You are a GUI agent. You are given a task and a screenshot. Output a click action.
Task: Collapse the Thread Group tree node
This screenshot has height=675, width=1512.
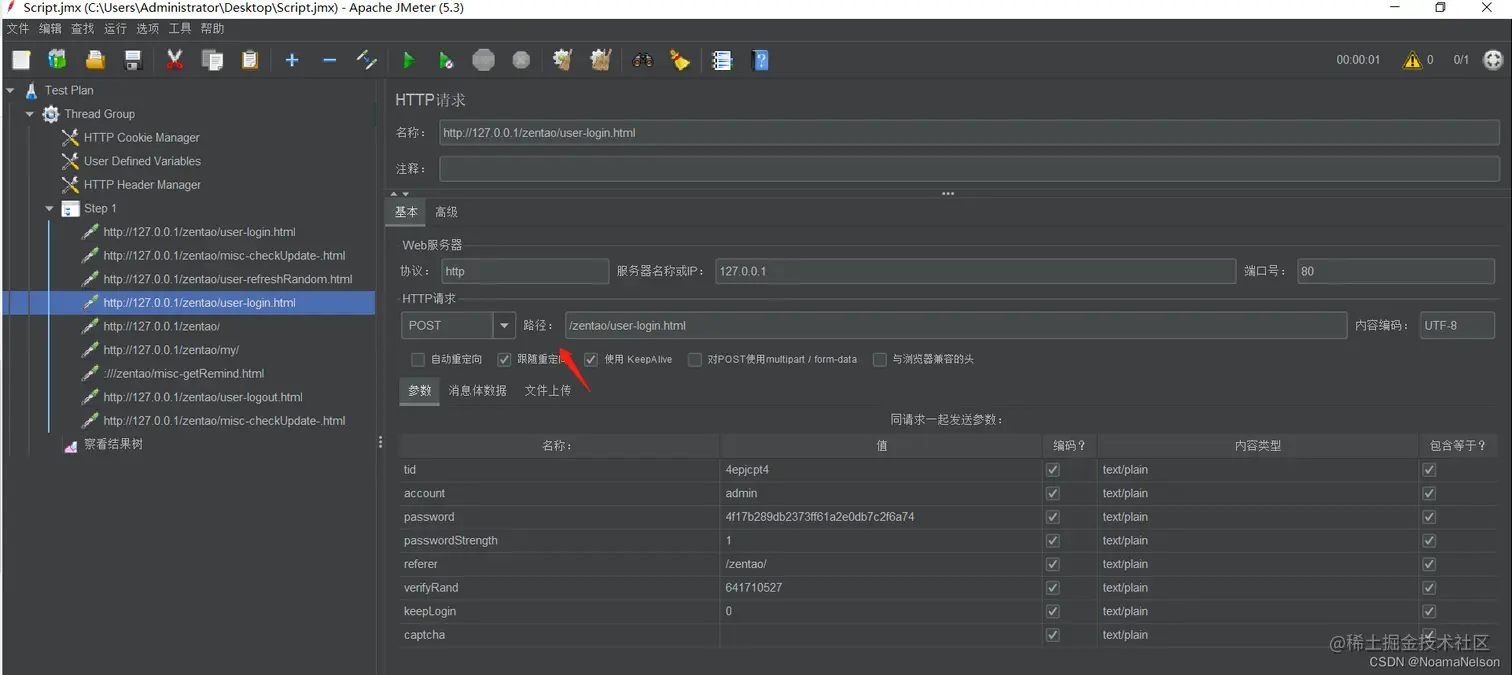tap(30, 114)
